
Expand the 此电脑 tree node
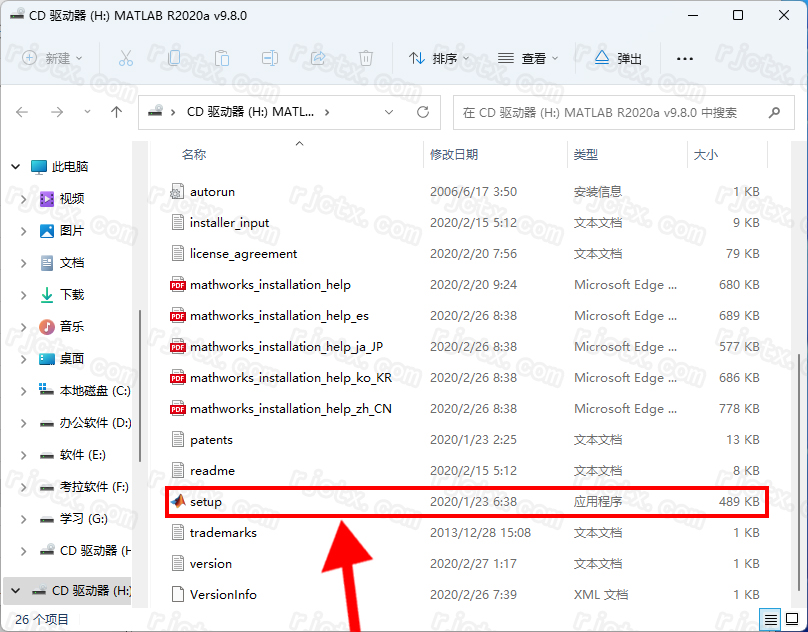(13, 166)
